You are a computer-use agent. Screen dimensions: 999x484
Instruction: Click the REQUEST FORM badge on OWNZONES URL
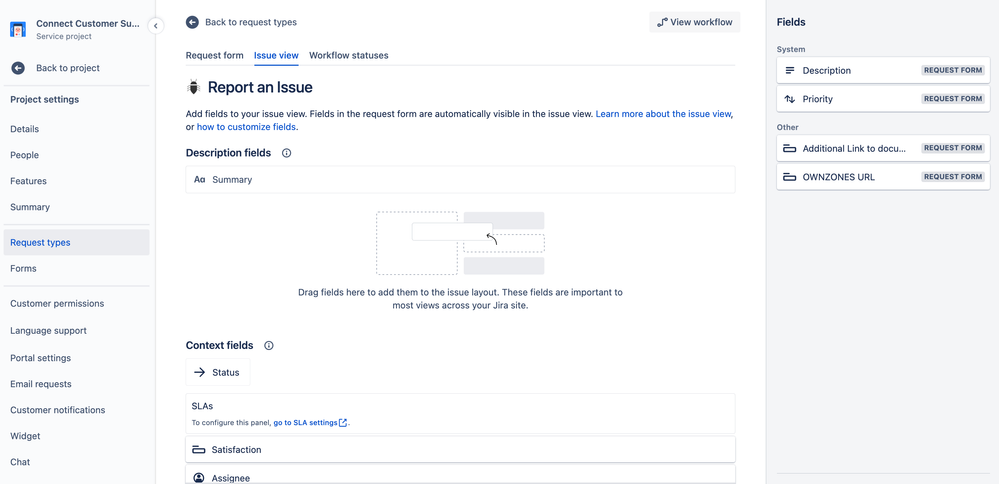click(x=952, y=176)
